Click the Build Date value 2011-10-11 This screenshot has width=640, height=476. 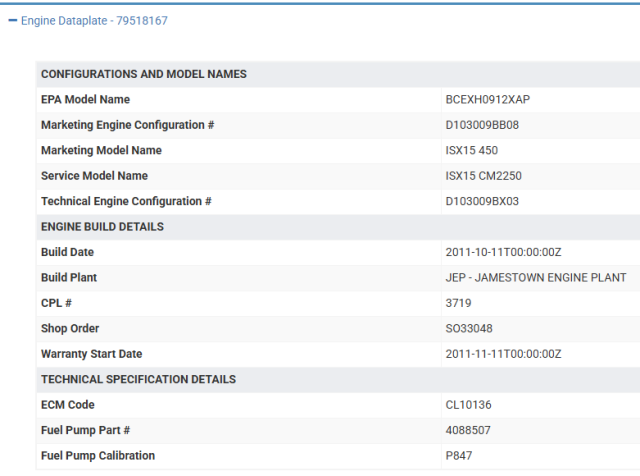point(503,253)
